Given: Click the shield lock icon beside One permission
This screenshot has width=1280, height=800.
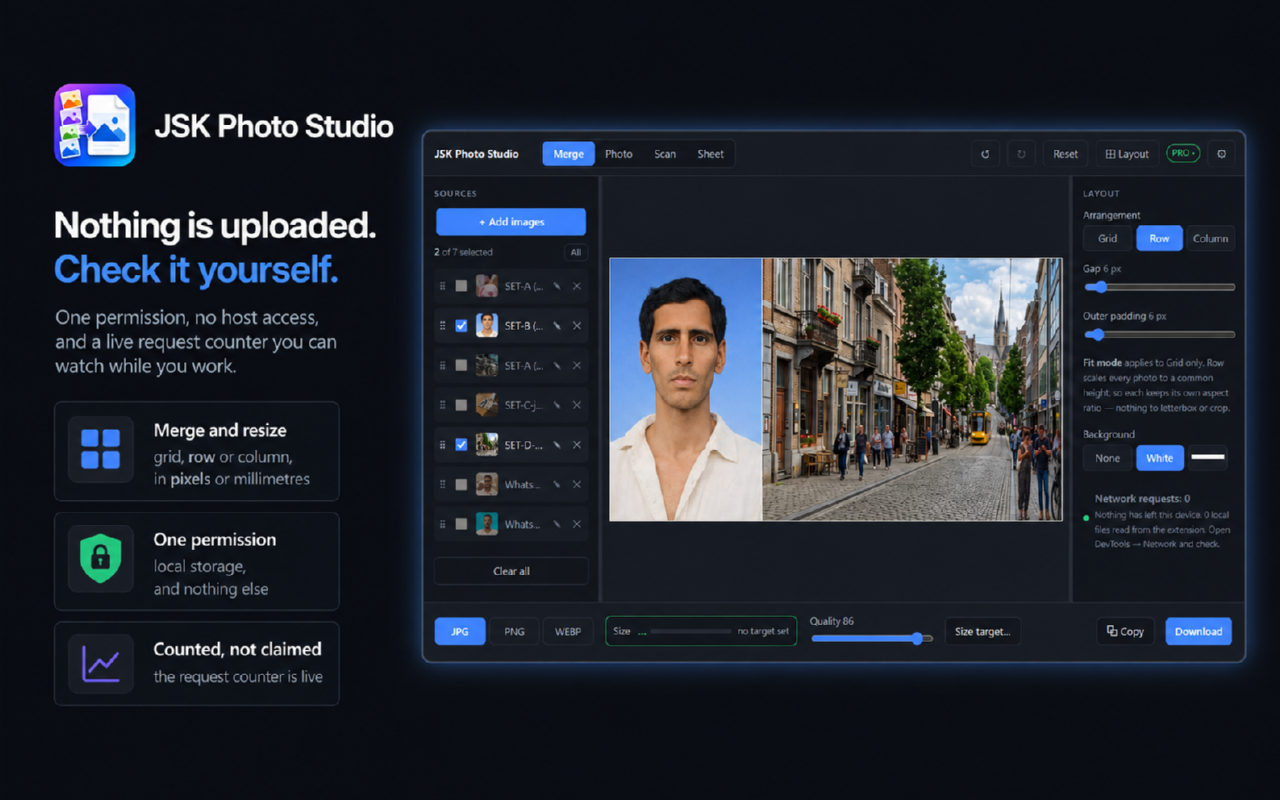Looking at the screenshot, I should coord(101,560).
